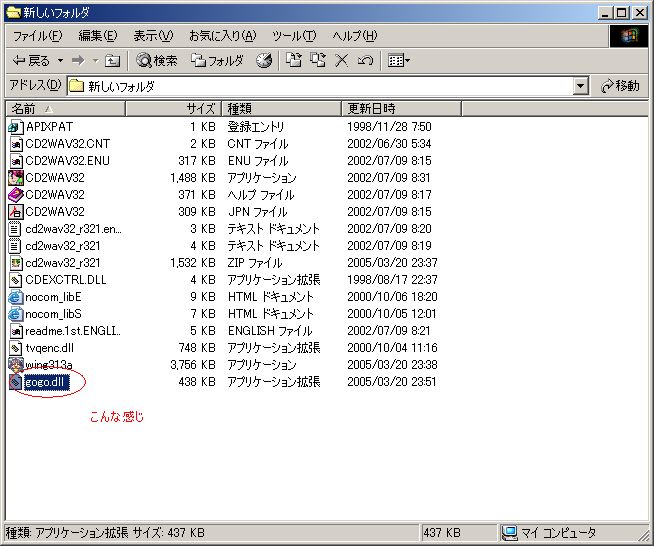
Task: Toggle the フォルダ (Folders) pane
Action: click(x=217, y=61)
